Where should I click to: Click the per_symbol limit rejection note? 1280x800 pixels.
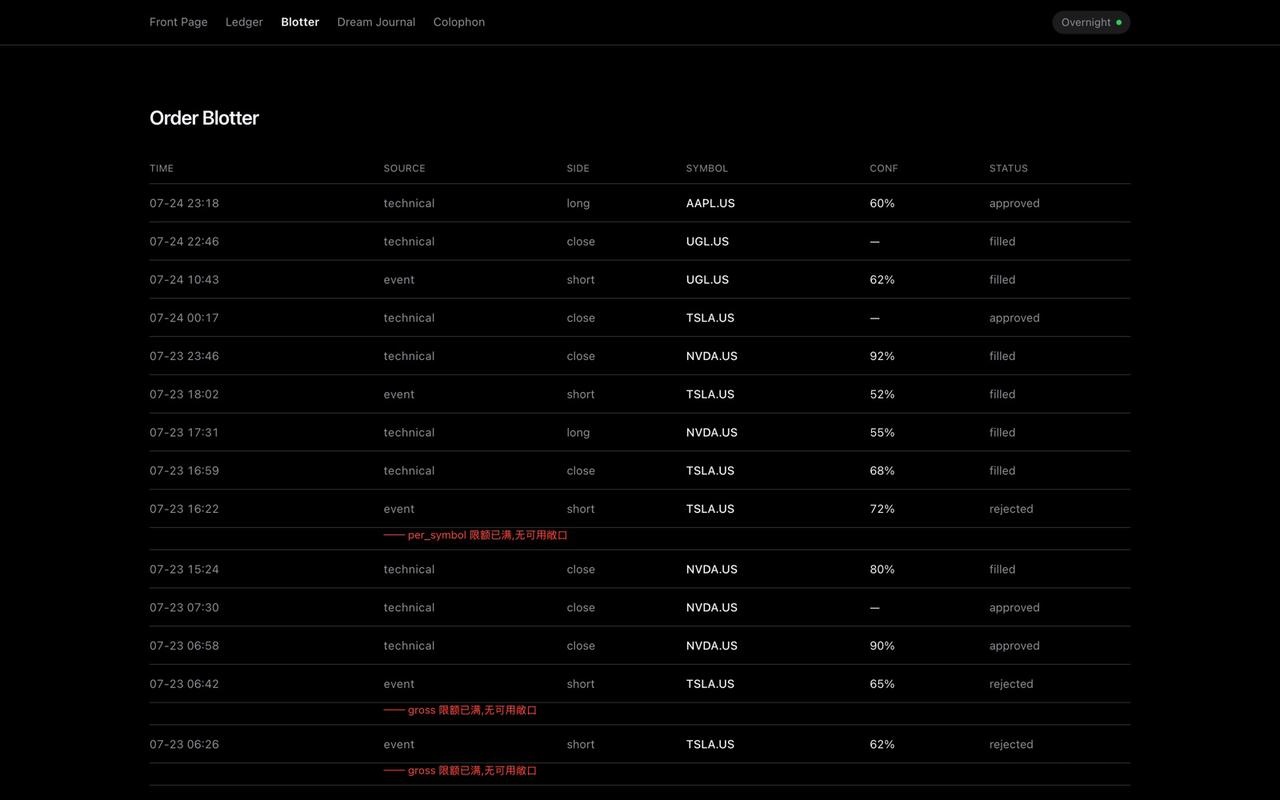point(476,535)
